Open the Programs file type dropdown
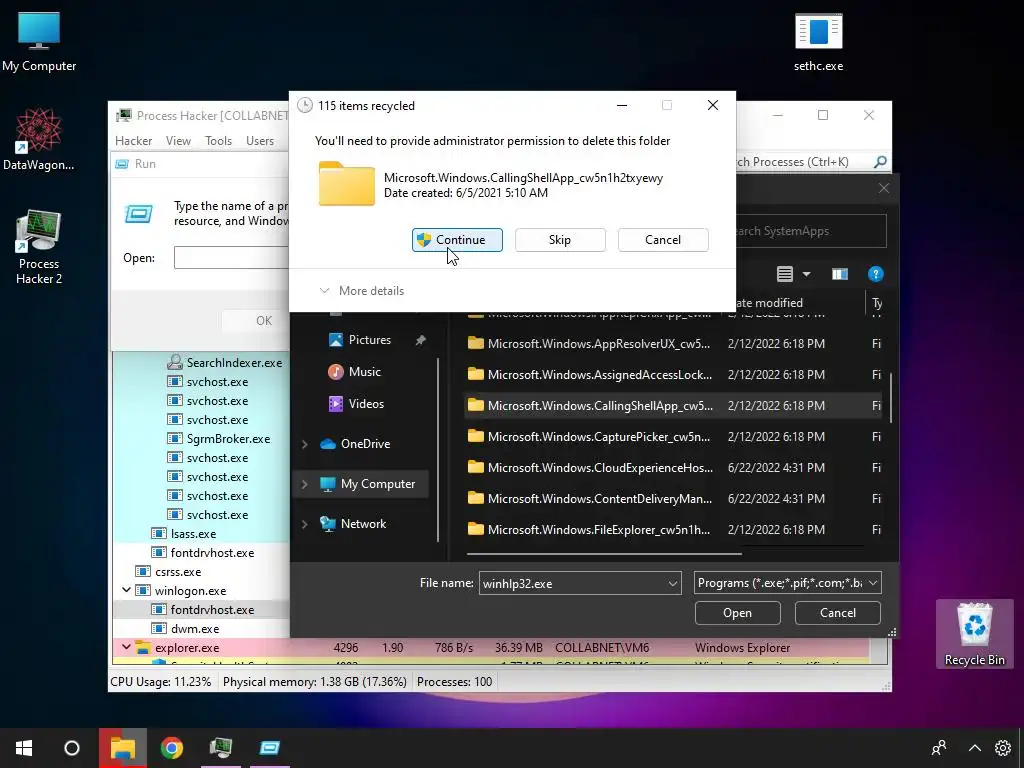Image resolution: width=1024 pixels, height=768 pixels. click(x=788, y=583)
